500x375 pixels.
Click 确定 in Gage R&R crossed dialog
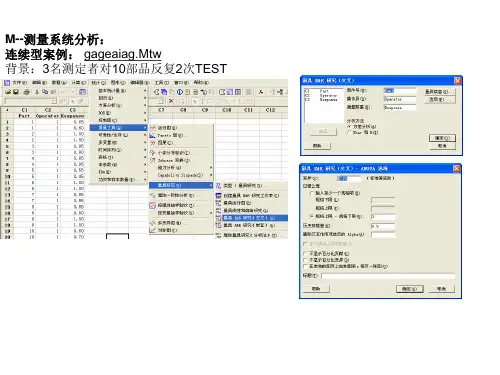[442, 138]
